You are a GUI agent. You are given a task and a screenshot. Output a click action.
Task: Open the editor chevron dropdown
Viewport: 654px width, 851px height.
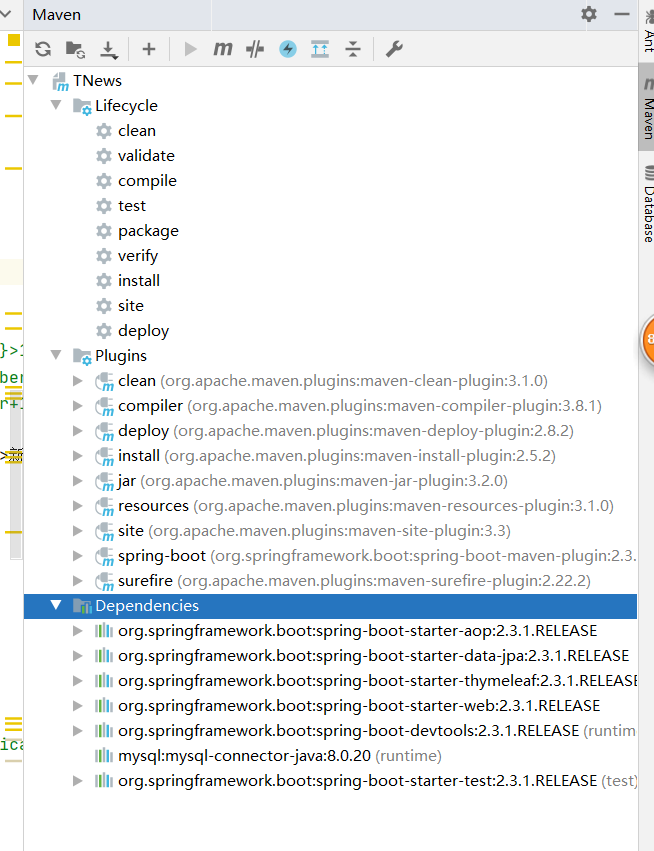(6, 12)
